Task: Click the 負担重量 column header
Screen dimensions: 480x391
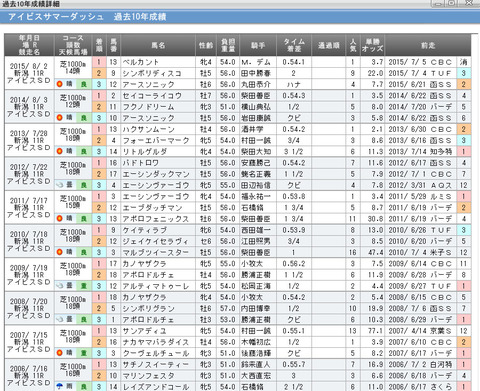Action: tap(228, 45)
